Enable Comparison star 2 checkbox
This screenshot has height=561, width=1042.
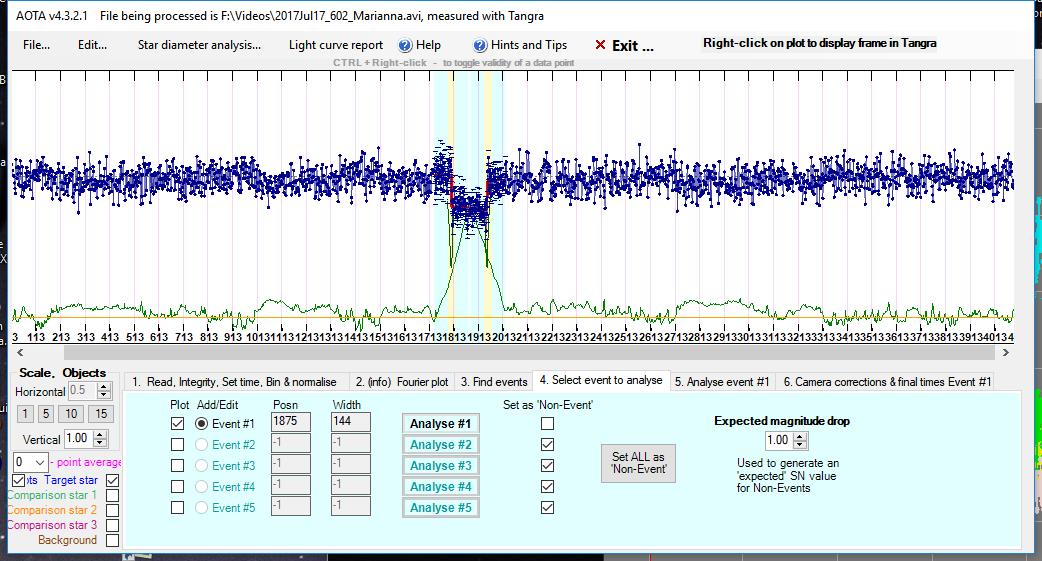coord(112,510)
